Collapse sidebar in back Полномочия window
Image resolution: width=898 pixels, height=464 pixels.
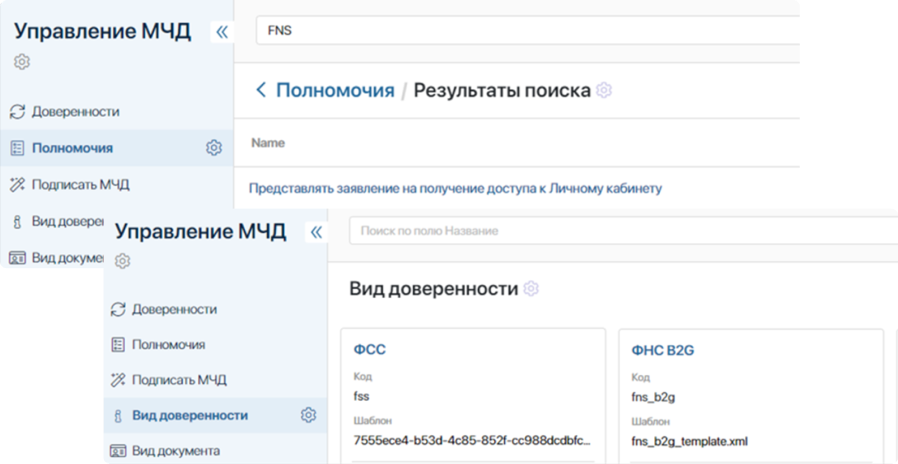click(222, 32)
